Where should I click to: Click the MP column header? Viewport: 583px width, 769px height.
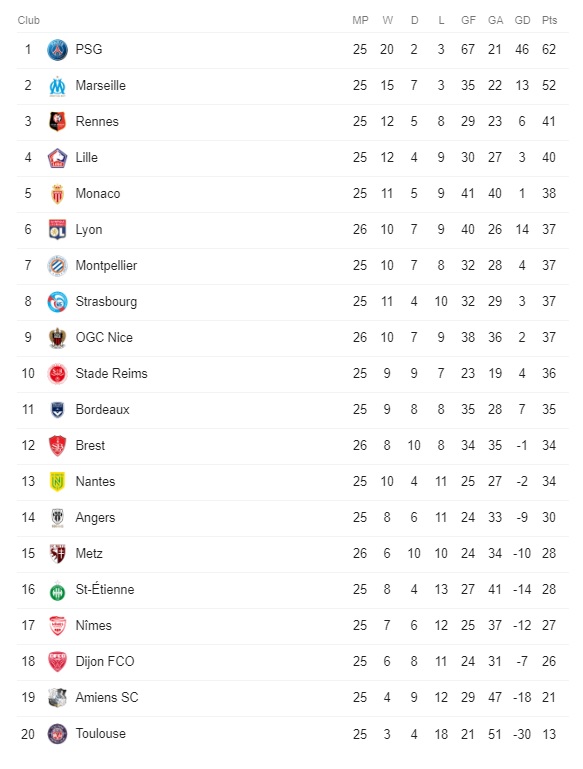[x=360, y=20]
